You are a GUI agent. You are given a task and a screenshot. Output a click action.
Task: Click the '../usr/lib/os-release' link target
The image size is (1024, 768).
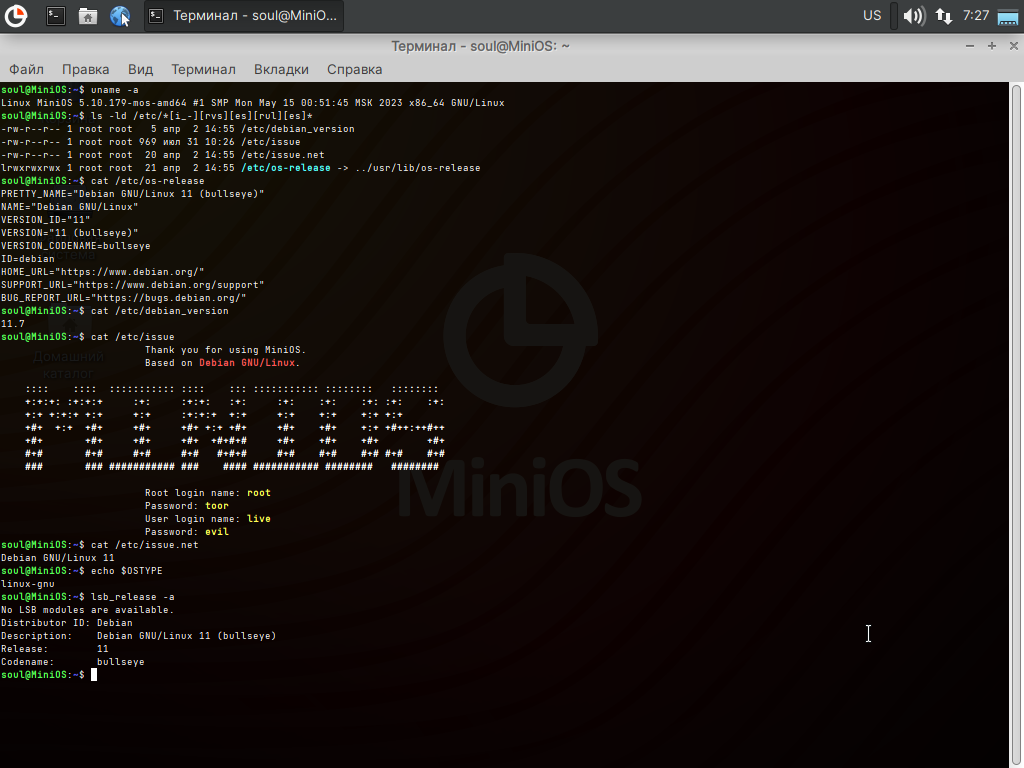(x=417, y=168)
